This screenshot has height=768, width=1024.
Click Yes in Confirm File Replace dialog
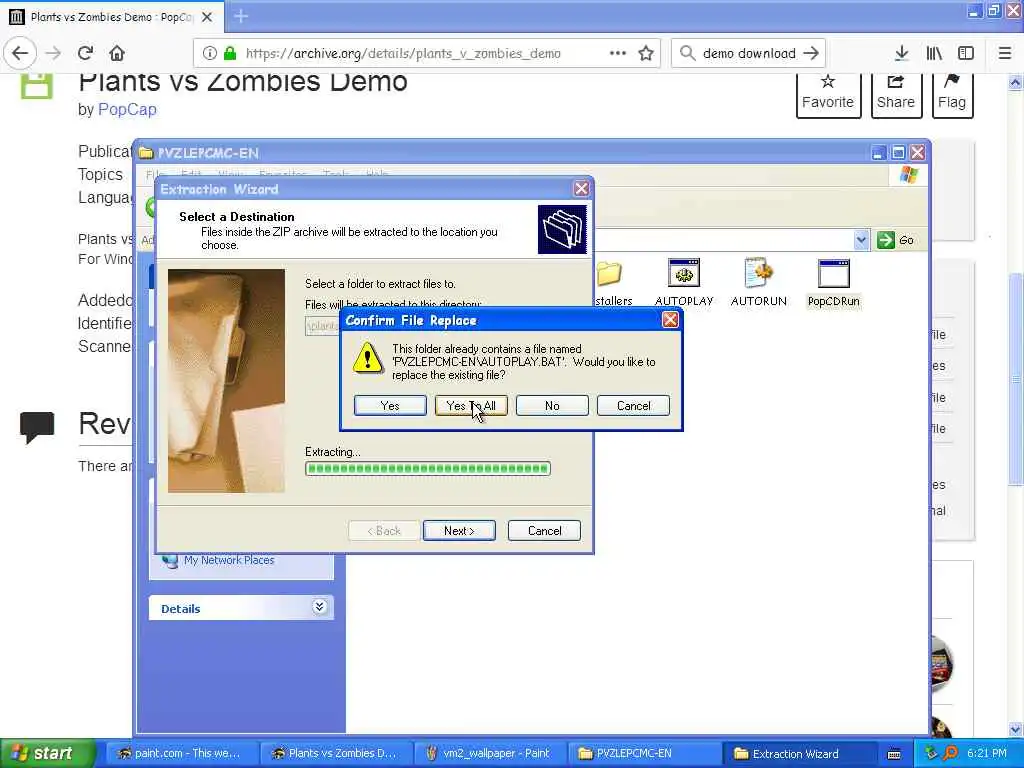point(390,406)
